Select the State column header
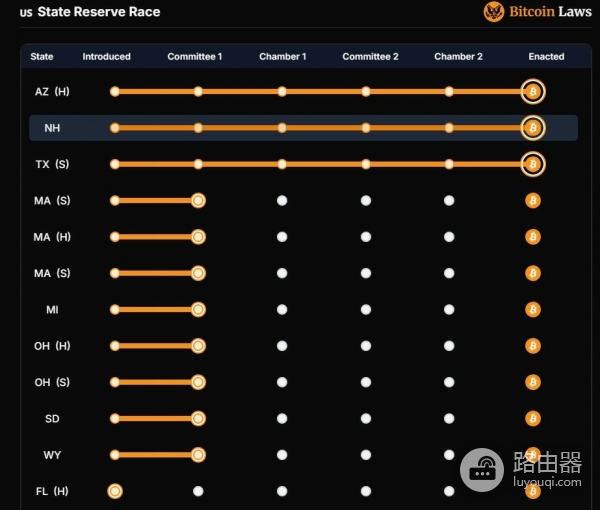 coord(42,57)
